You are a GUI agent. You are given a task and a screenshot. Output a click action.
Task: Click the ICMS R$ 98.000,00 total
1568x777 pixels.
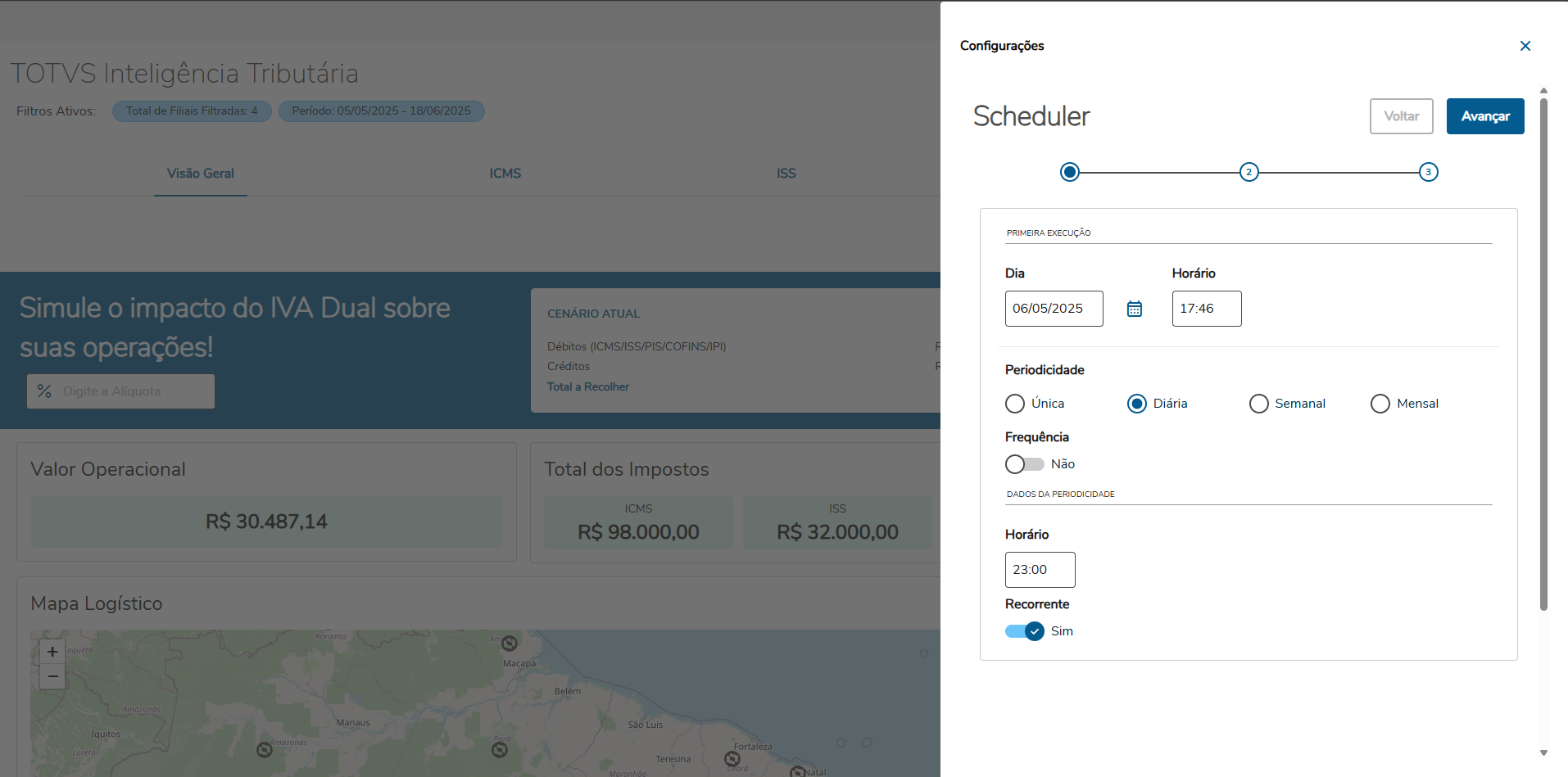(x=638, y=532)
